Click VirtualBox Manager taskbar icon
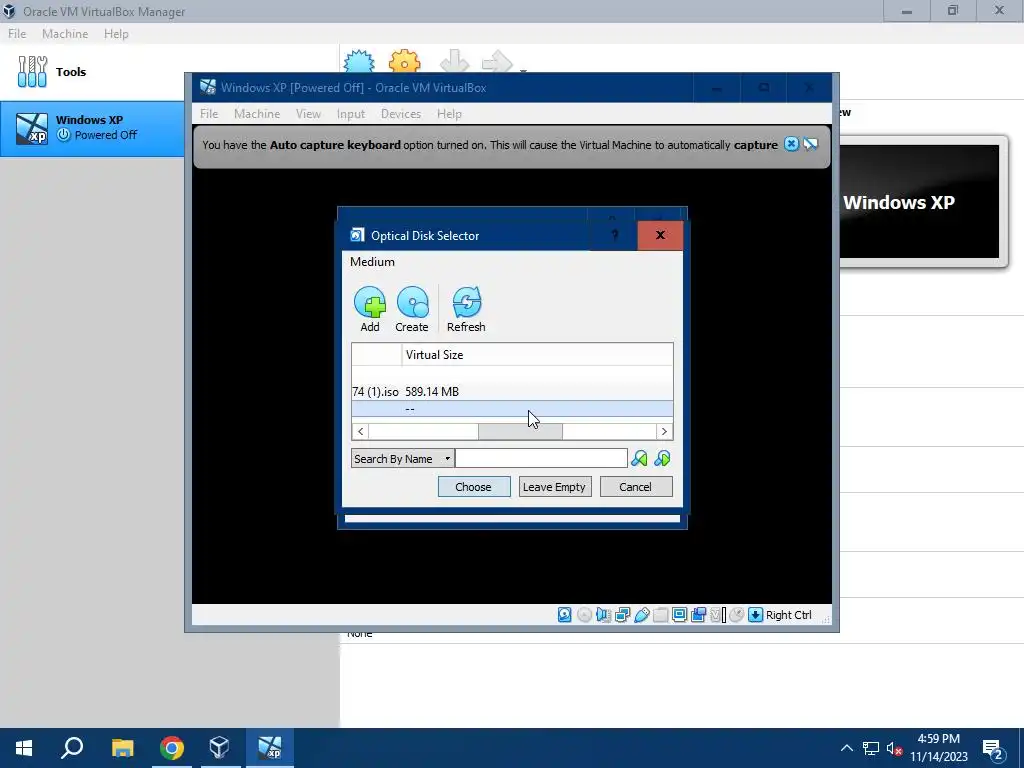The height and width of the screenshot is (768, 1024). [219, 748]
